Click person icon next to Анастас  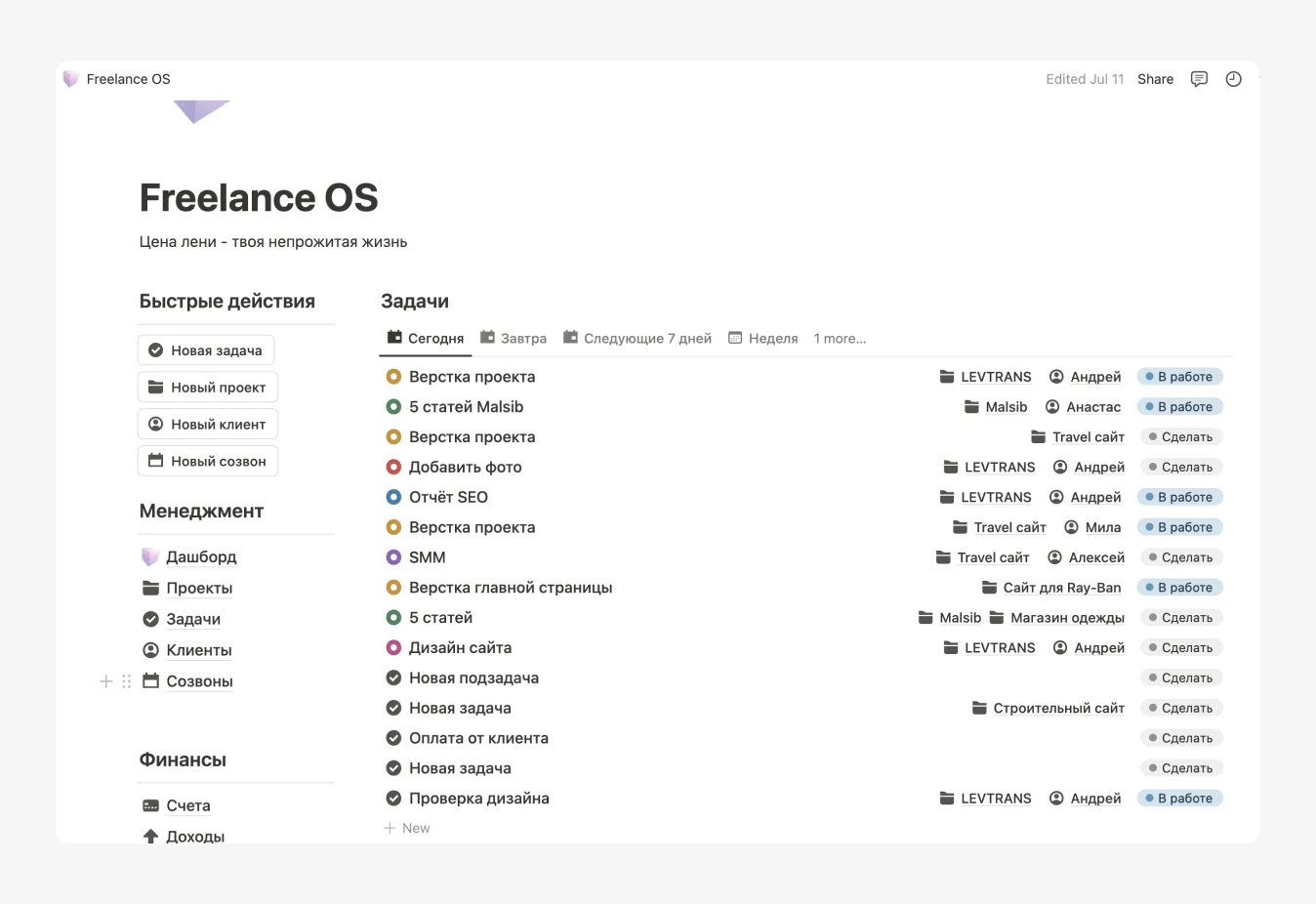(1052, 407)
